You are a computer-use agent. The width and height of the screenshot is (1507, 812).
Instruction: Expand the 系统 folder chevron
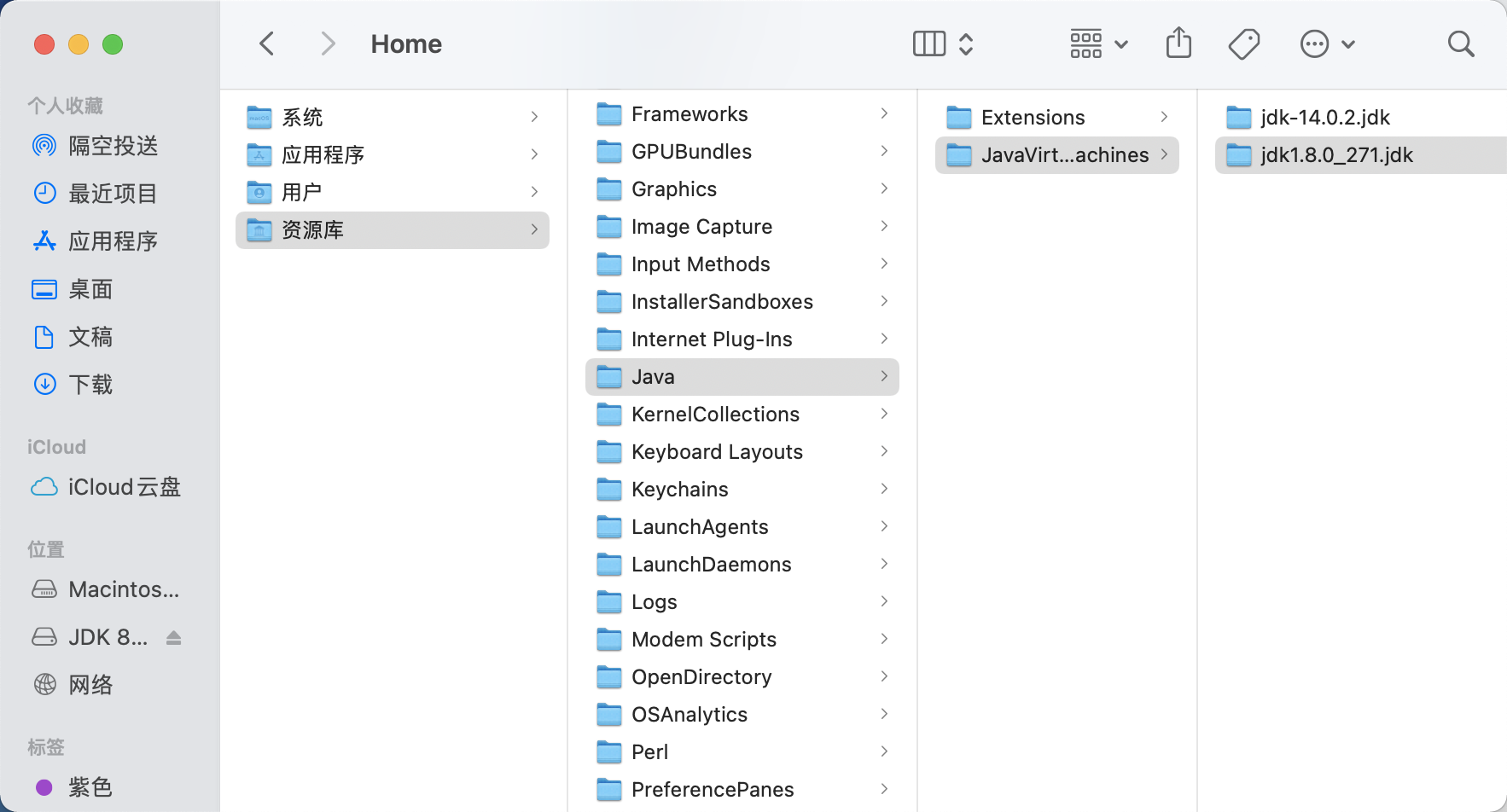pos(534,117)
